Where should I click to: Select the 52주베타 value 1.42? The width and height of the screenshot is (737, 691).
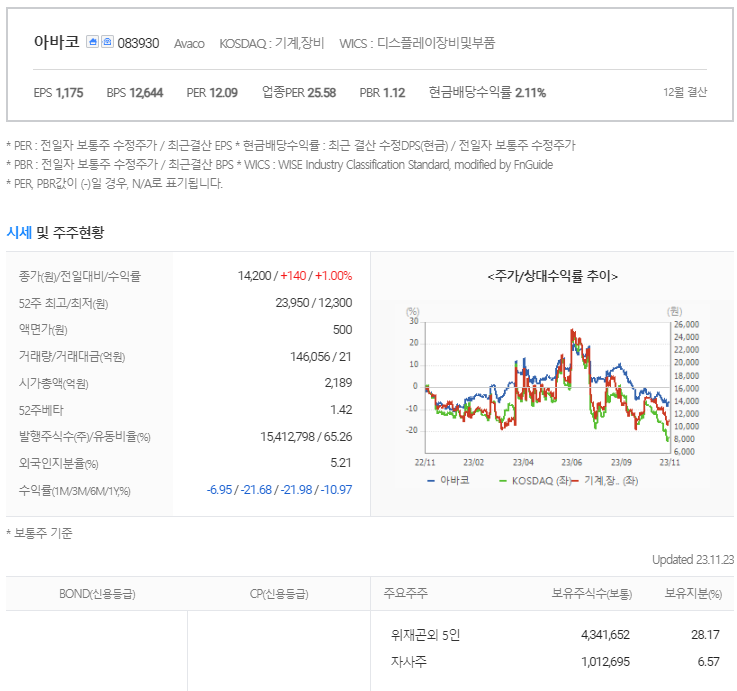341,409
